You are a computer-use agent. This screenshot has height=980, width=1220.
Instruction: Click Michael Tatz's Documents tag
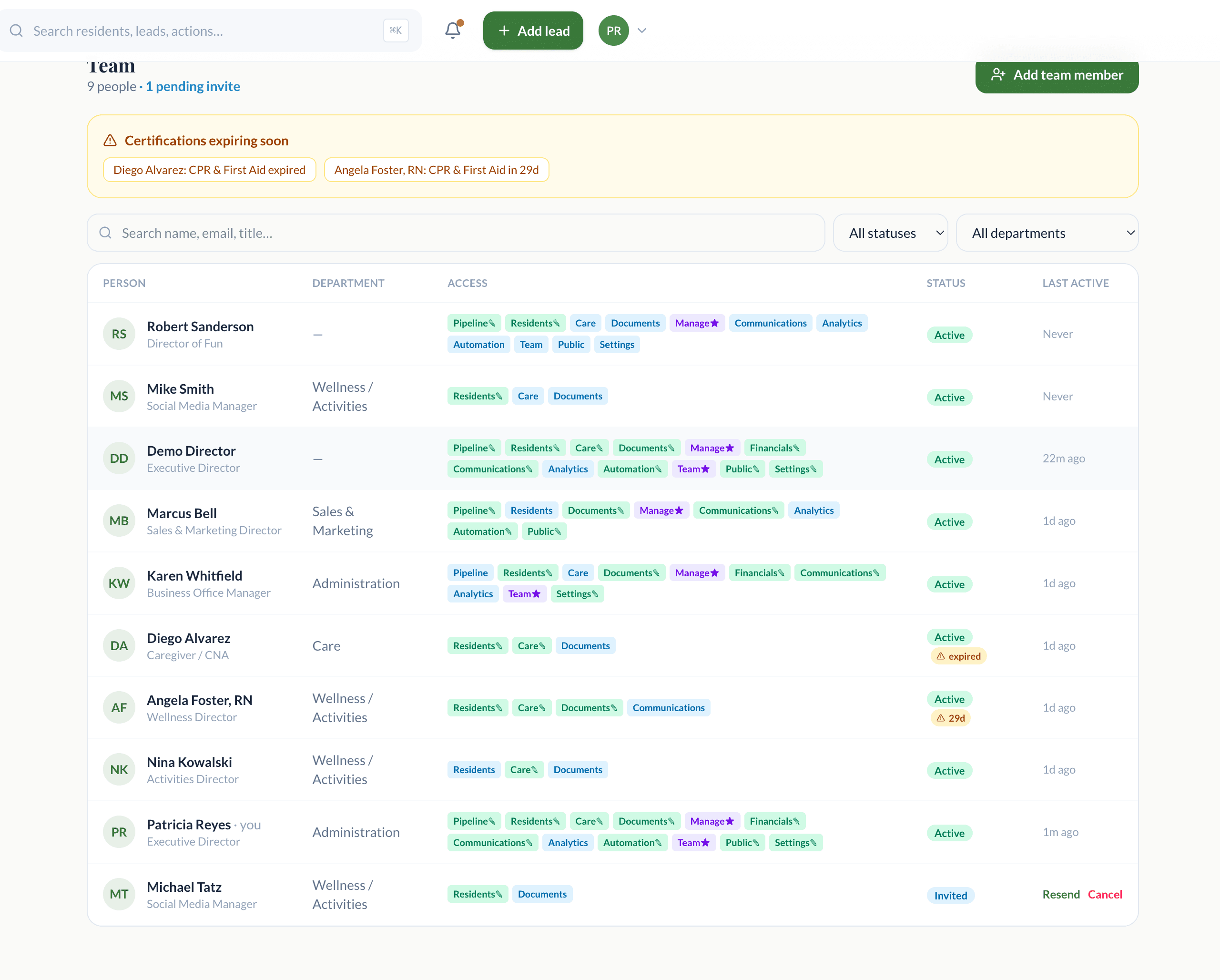click(541, 895)
